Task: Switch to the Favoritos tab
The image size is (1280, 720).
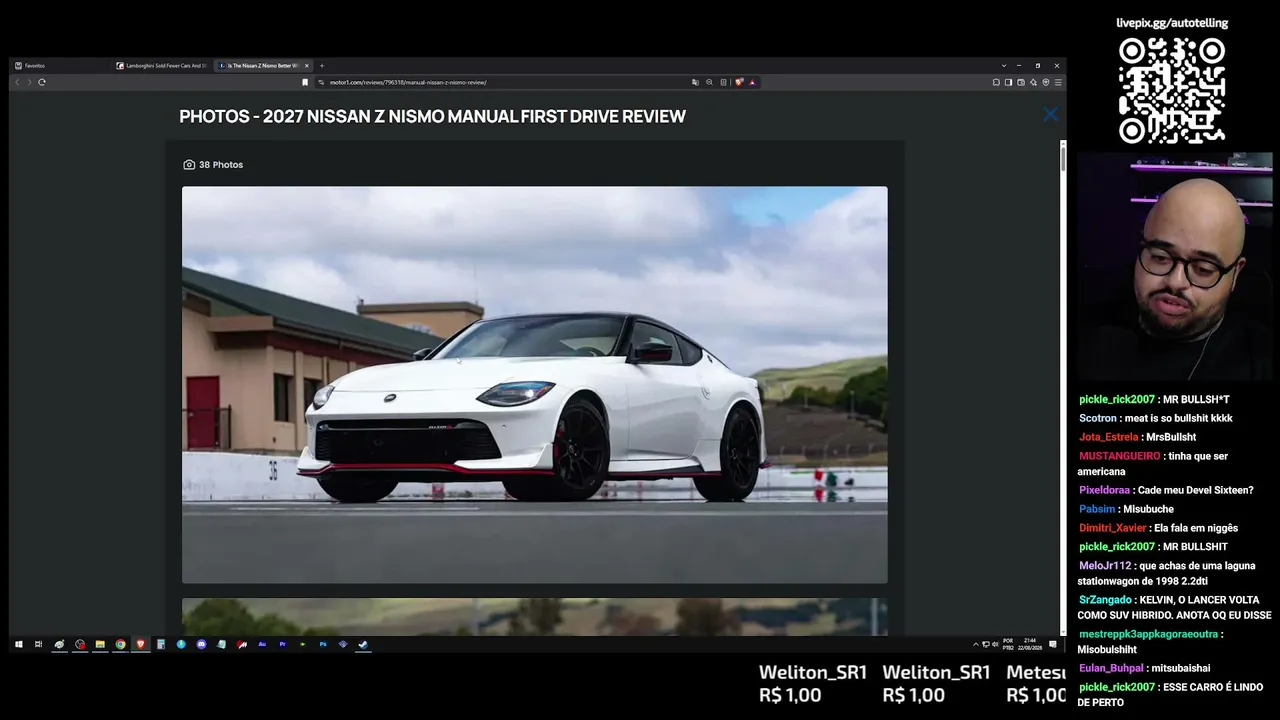Action: click(60, 66)
